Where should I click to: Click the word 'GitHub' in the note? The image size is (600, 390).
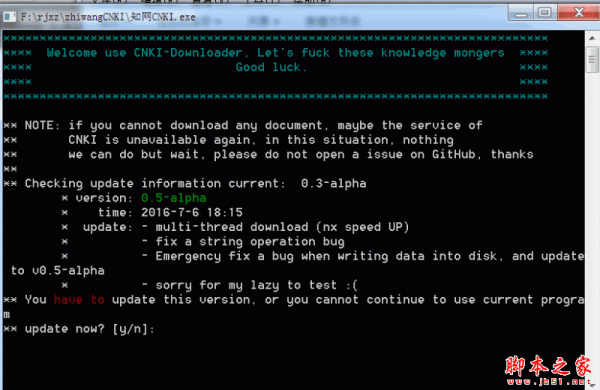[x=454, y=155]
